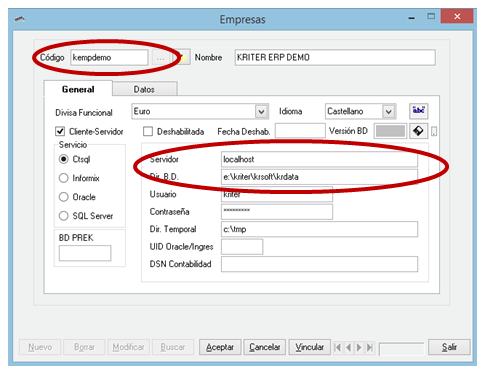Click the record number box near Salir
The image size is (489, 372).
(x=401, y=349)
